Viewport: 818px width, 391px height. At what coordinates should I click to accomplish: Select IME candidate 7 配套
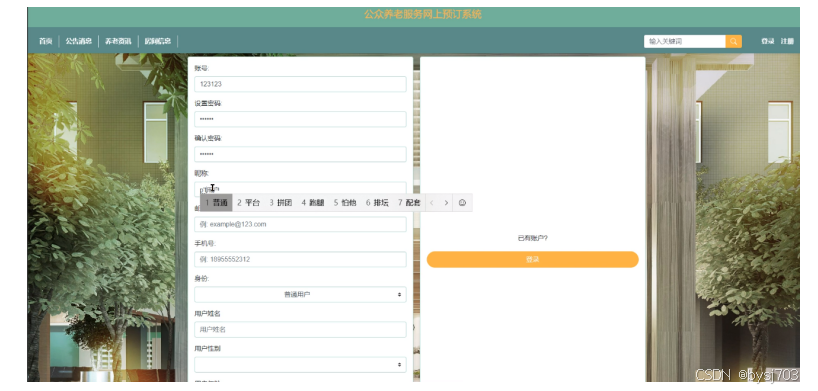point(409,203)
